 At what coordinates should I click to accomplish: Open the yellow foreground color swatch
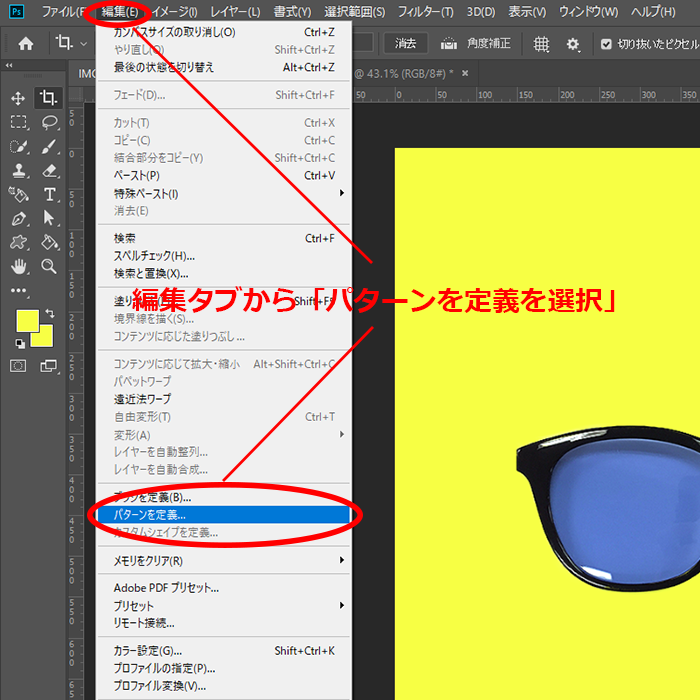(27, 321)
